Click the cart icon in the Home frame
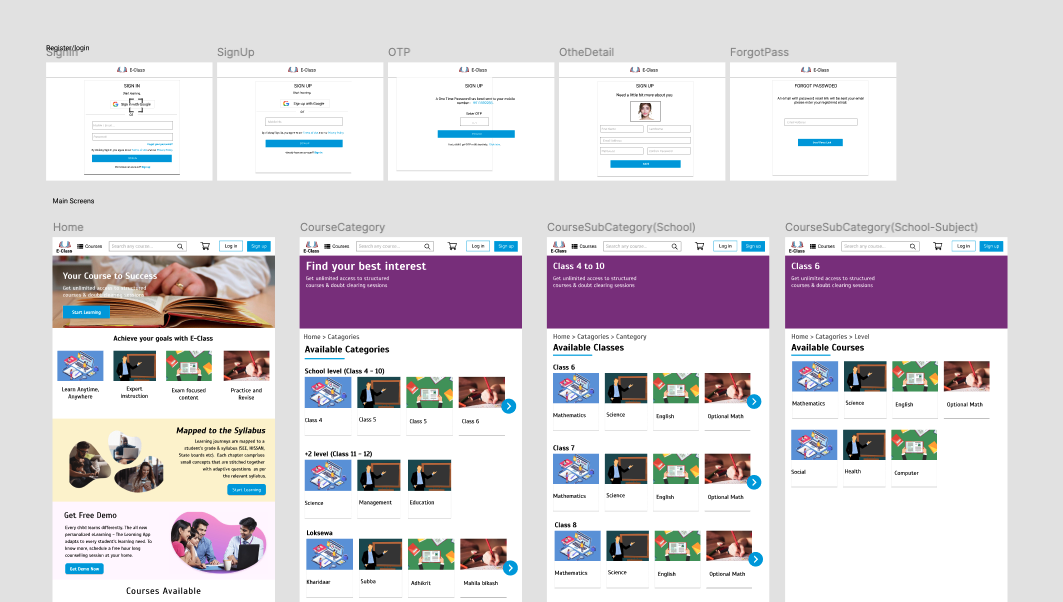The width and height of the screenshot is (1063, 602). coord(205,246)
